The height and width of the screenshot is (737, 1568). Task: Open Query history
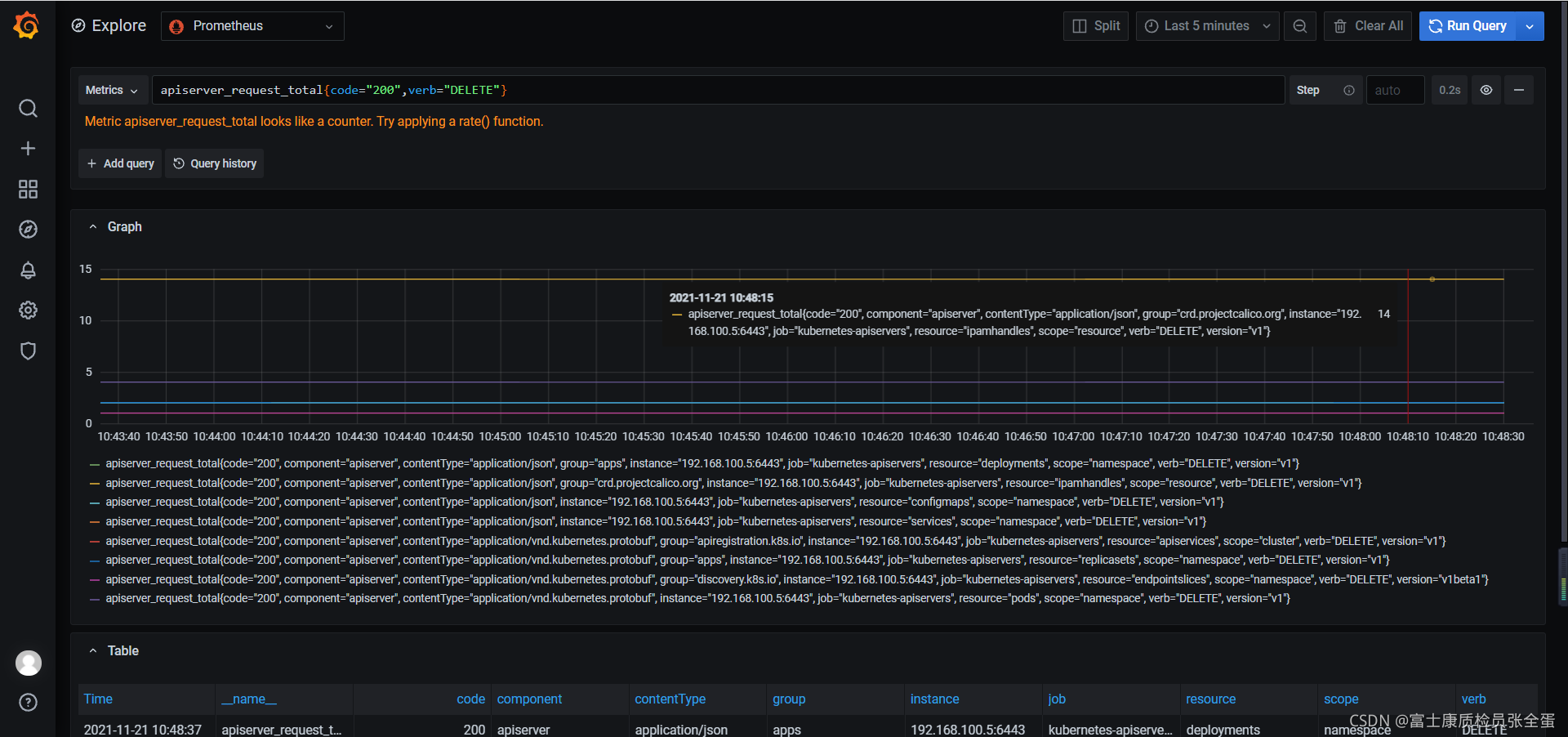click(x=215, y=163)
